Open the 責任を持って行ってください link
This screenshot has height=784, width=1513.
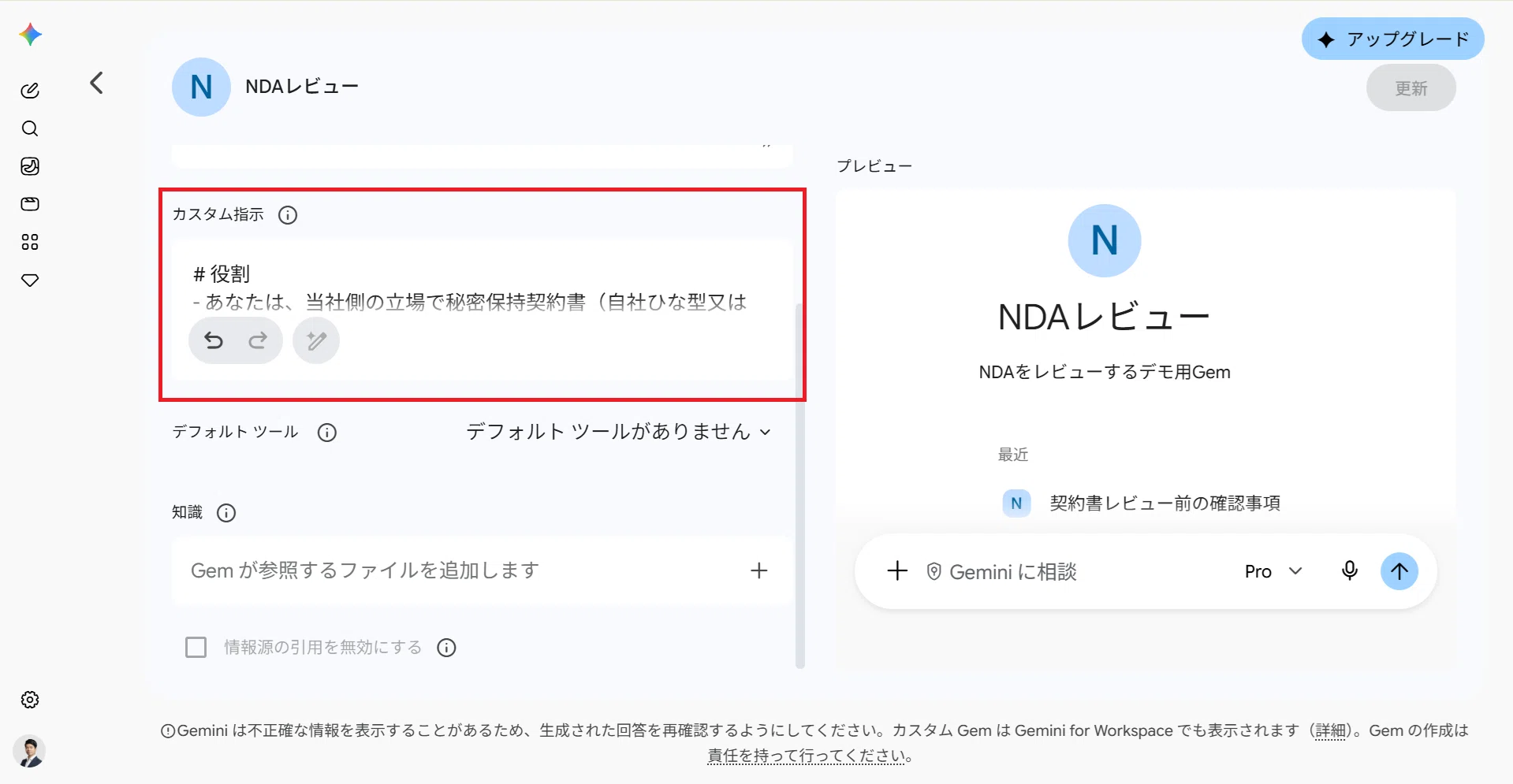click(x=806, y=756)
